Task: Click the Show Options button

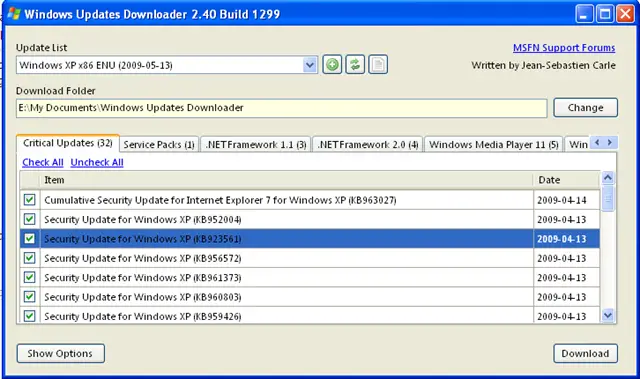Action: click(60, 353)
